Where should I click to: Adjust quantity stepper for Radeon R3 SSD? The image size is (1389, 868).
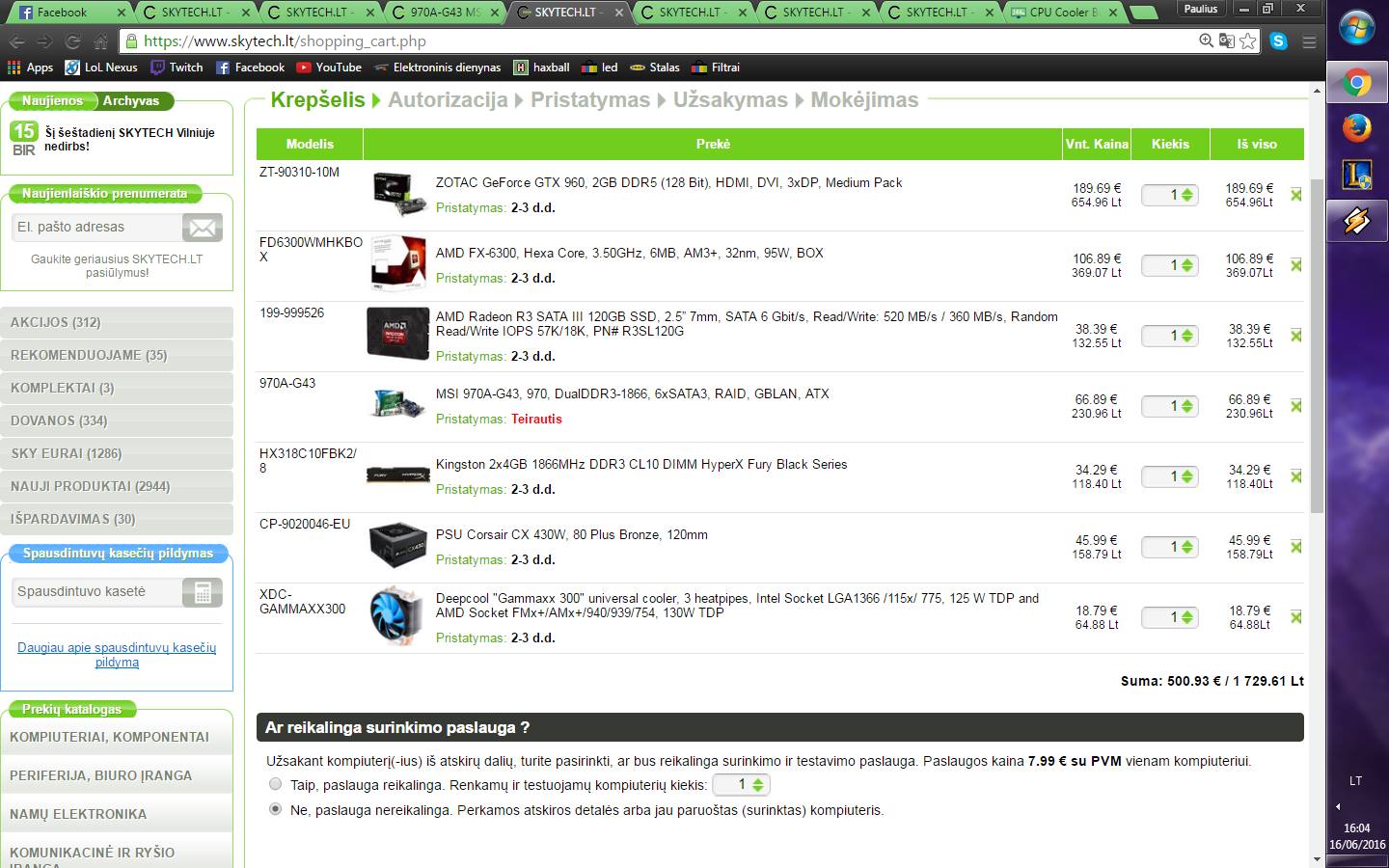(x=1187, y=336)
